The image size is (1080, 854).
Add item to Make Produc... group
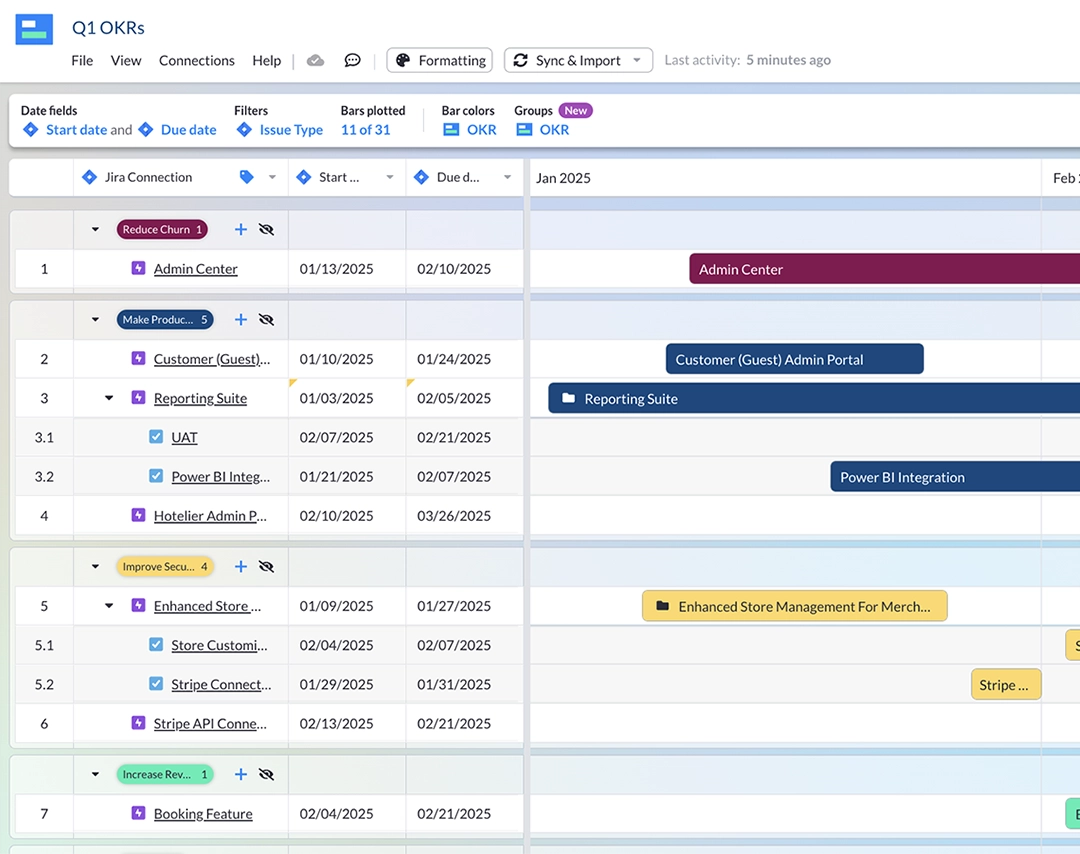click(x=240, y=320)
